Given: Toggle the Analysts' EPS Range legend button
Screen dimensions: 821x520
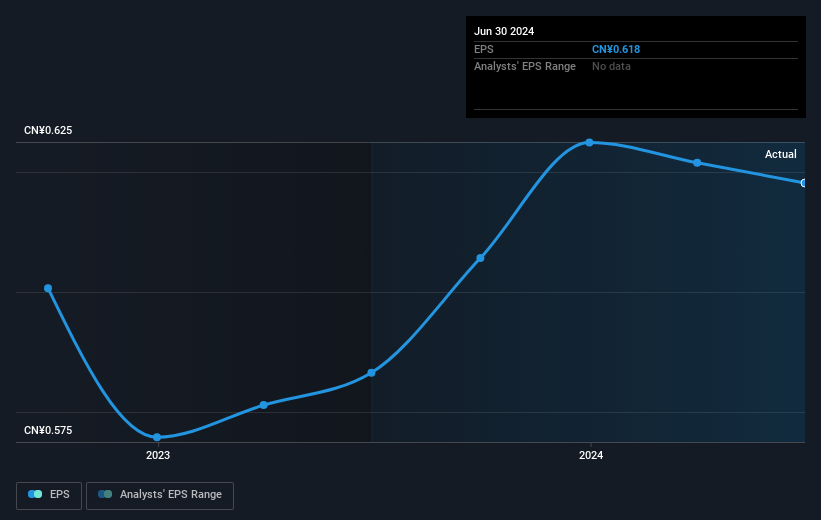Looking at the screenshot, I should (x=160, y=495).
